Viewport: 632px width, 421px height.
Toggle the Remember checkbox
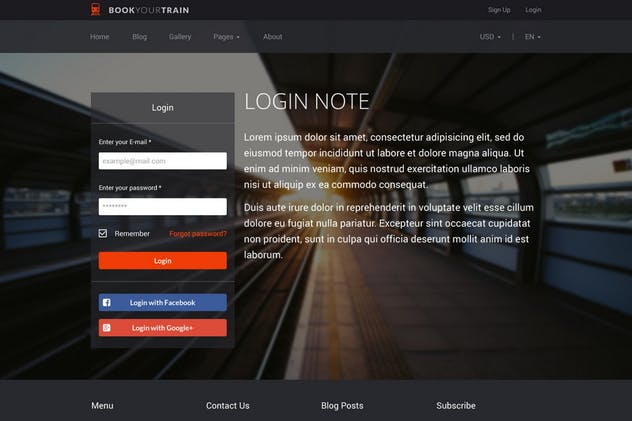(x=103, y=233)
